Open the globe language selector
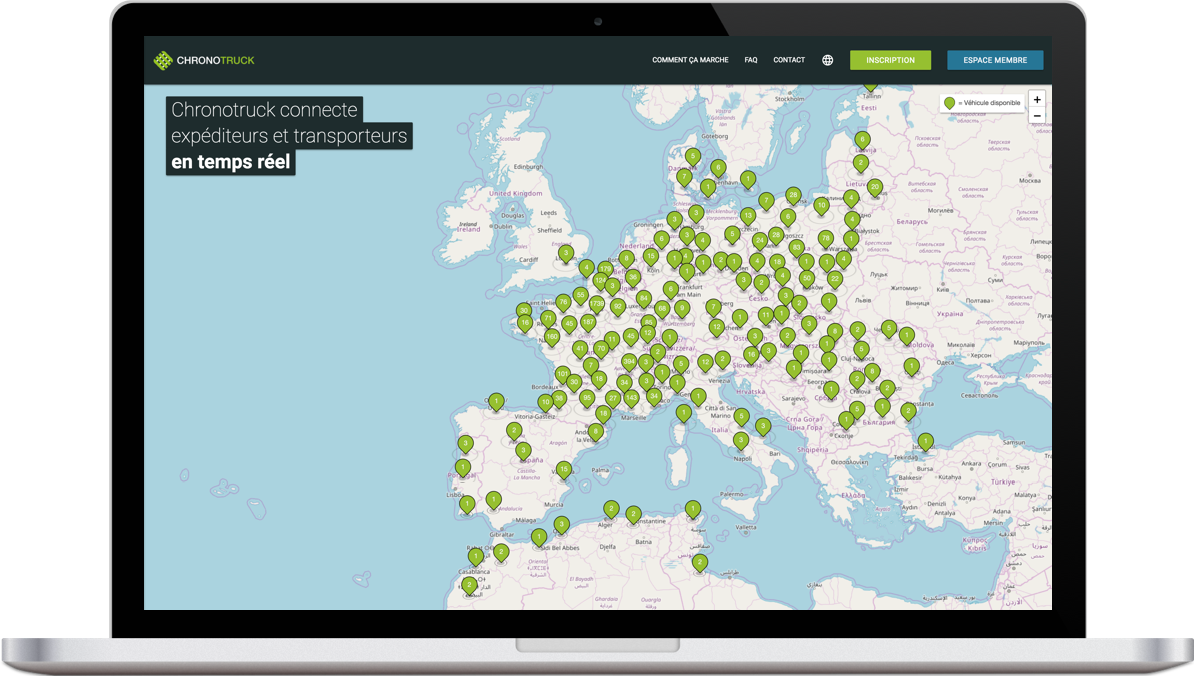Viewport: 1194px width, 676px height. click(827, 60)
